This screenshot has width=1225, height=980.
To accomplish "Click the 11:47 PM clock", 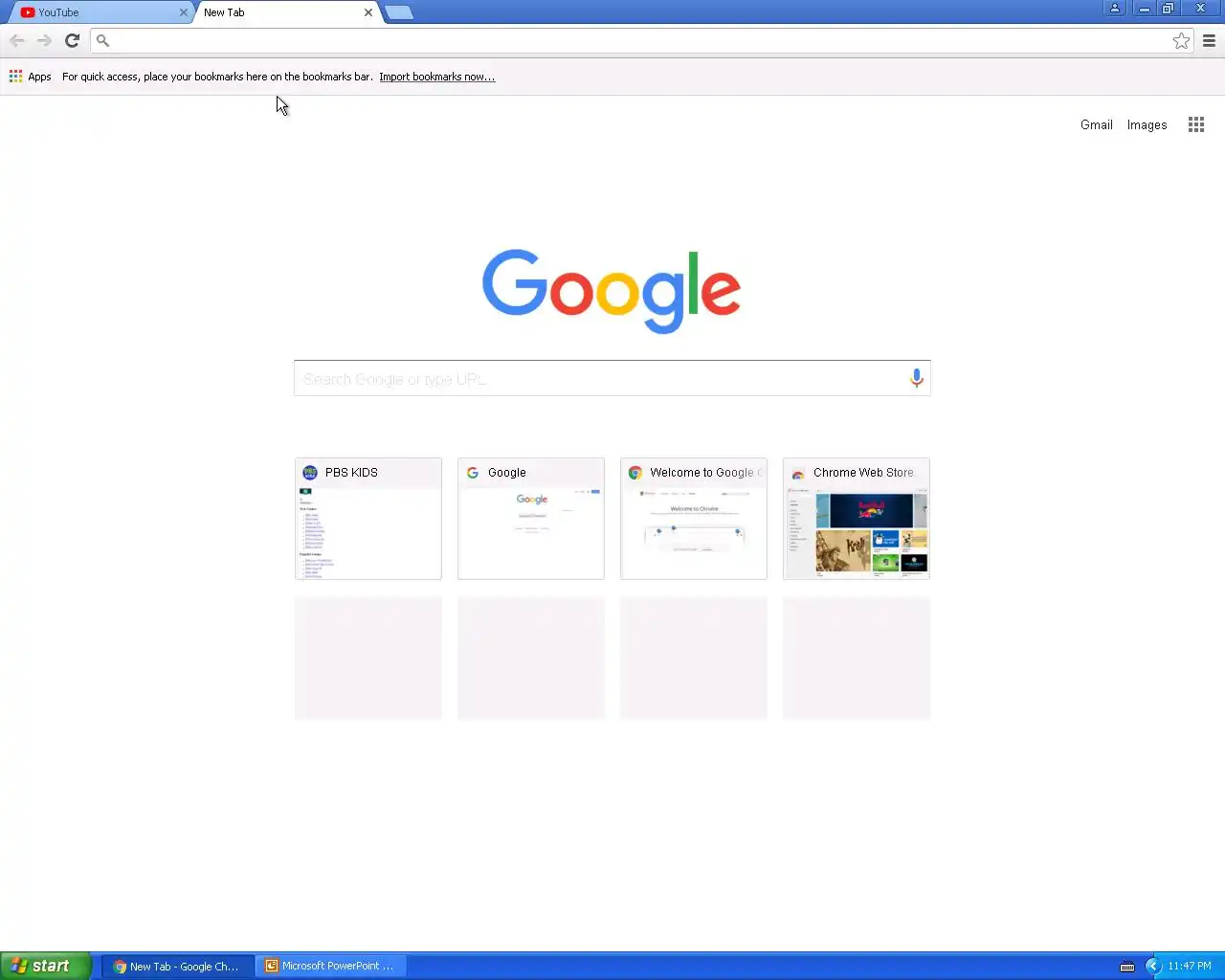I will pyautogui.click(x=1190, y=966).
